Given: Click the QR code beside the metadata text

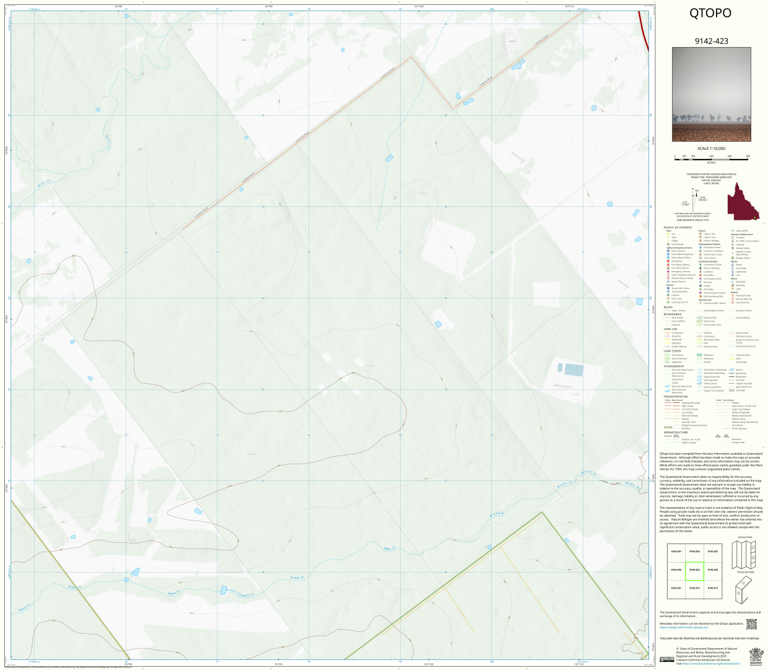Looking at the screenshot, I should (751, 624).
